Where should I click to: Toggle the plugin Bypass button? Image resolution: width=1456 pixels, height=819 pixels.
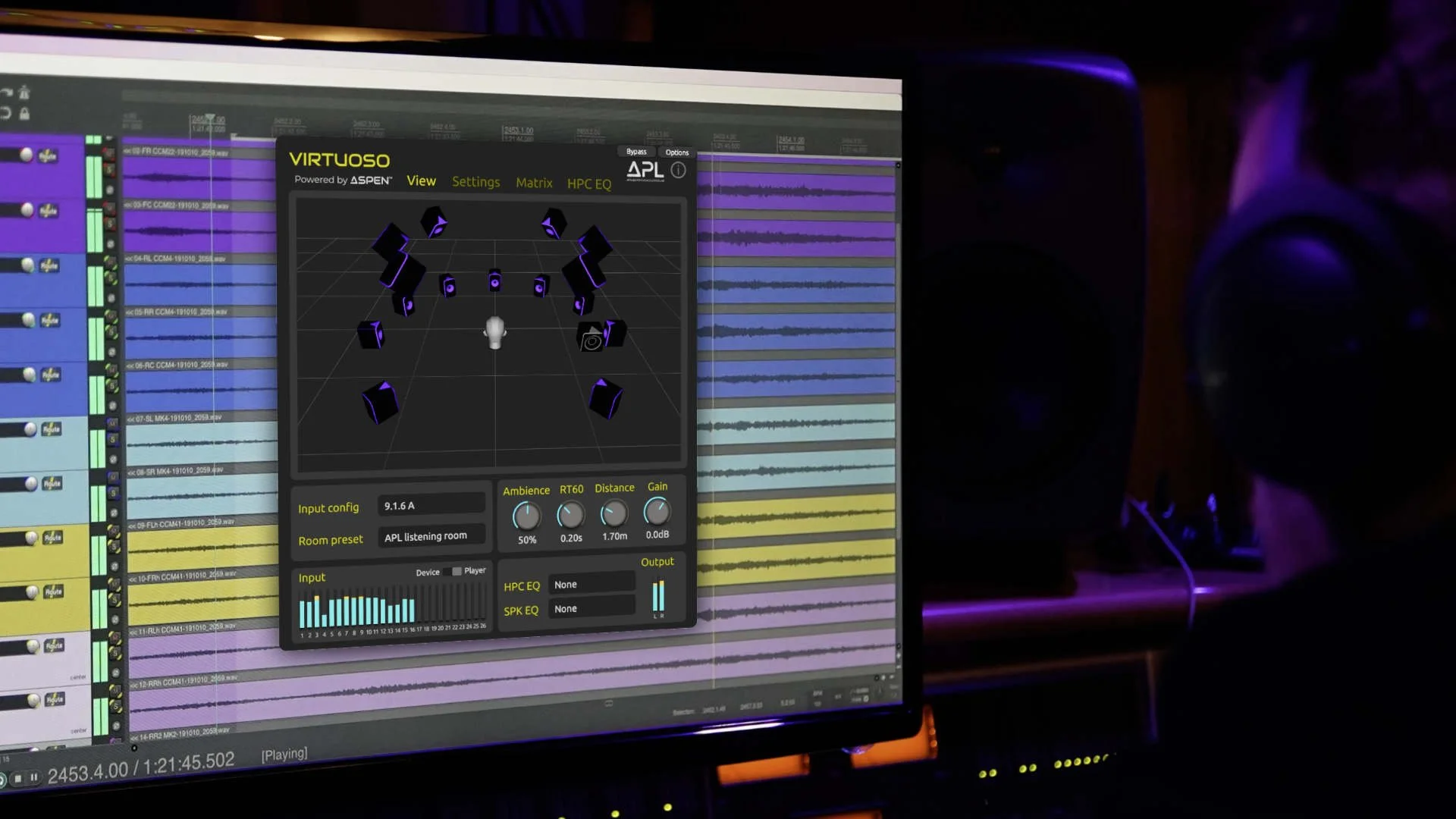(636, 152)
